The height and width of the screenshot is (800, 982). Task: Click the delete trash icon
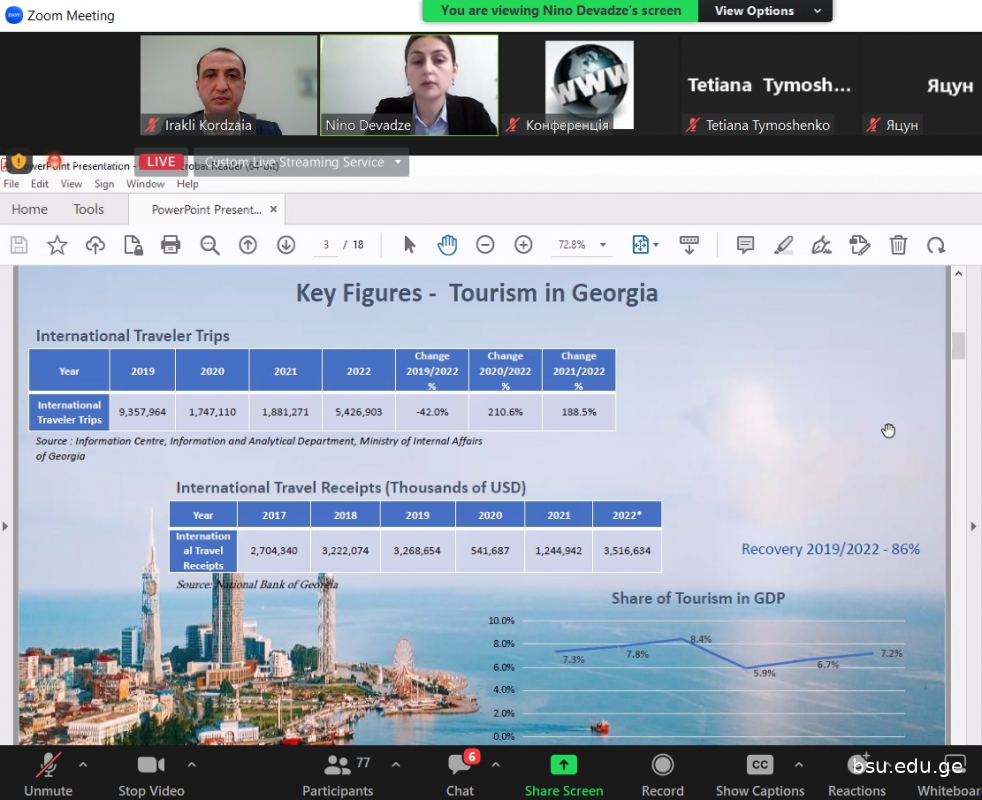pos(898,245)
